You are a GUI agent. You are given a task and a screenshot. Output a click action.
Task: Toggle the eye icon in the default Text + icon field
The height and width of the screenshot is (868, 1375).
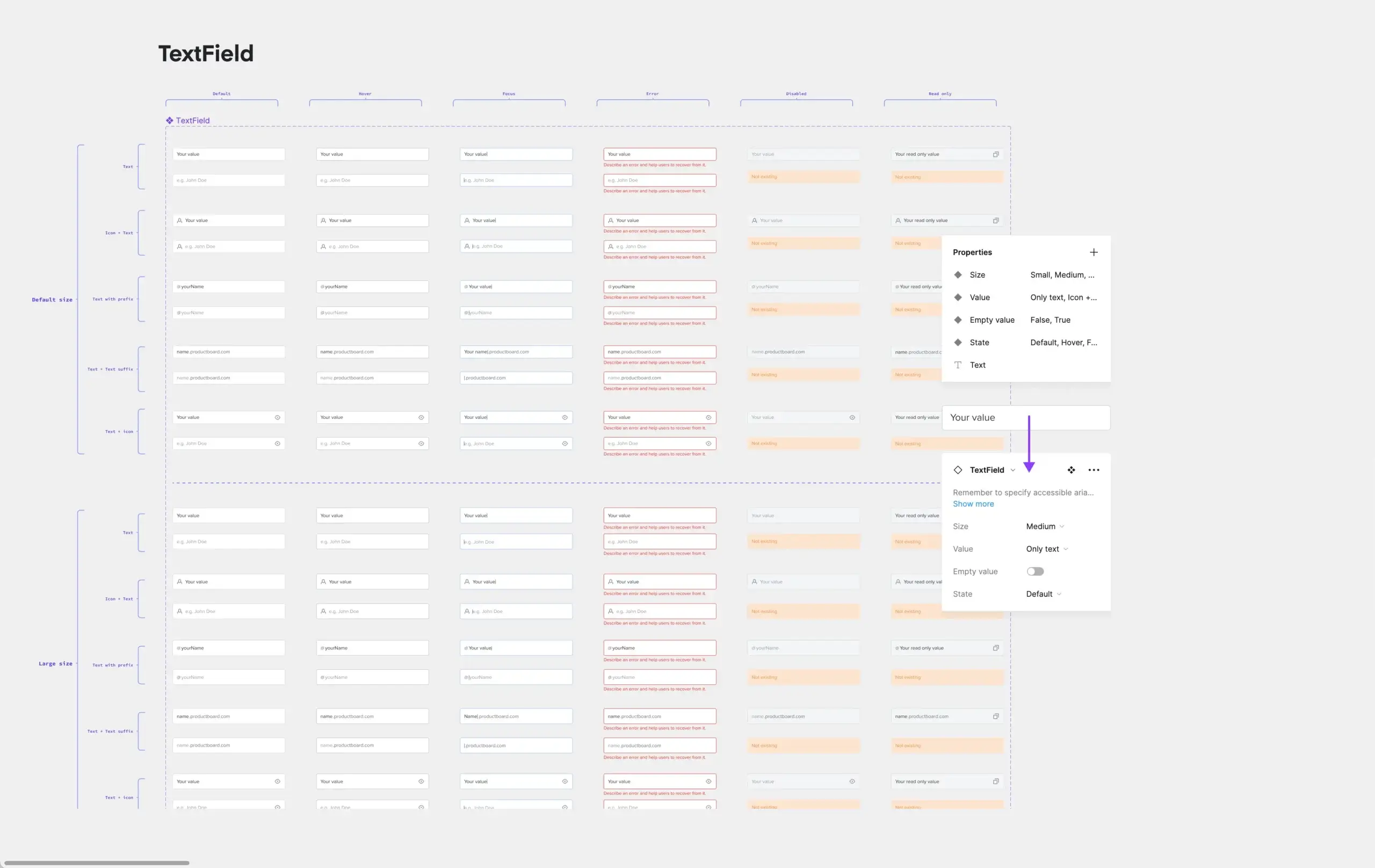pos(278,417)
